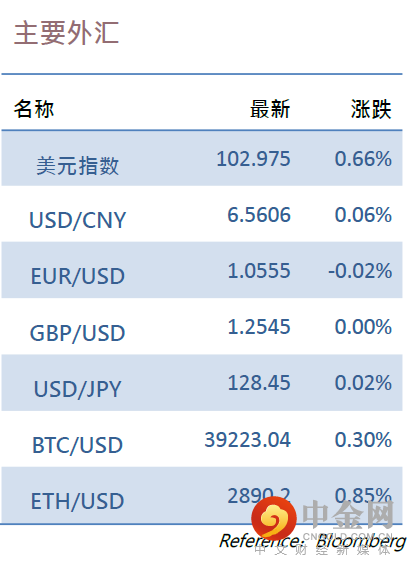Viewport: 408px width, 568px height.
Task: Click the 39223.04 BTC price
Action: (x=247, y=440)
